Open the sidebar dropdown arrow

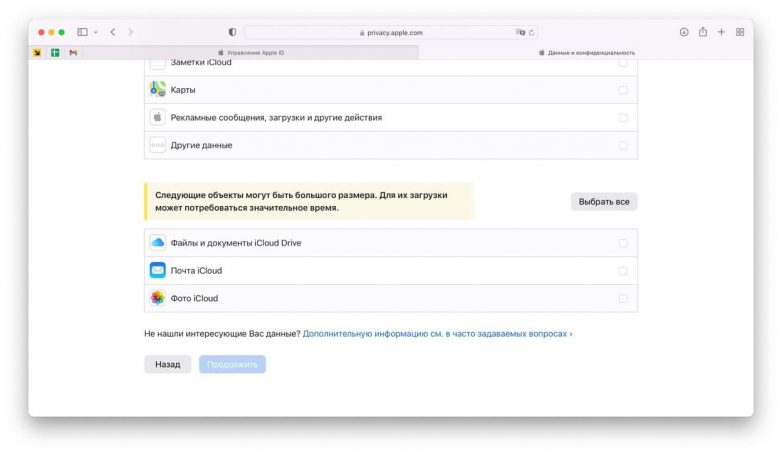pos(95,32)
